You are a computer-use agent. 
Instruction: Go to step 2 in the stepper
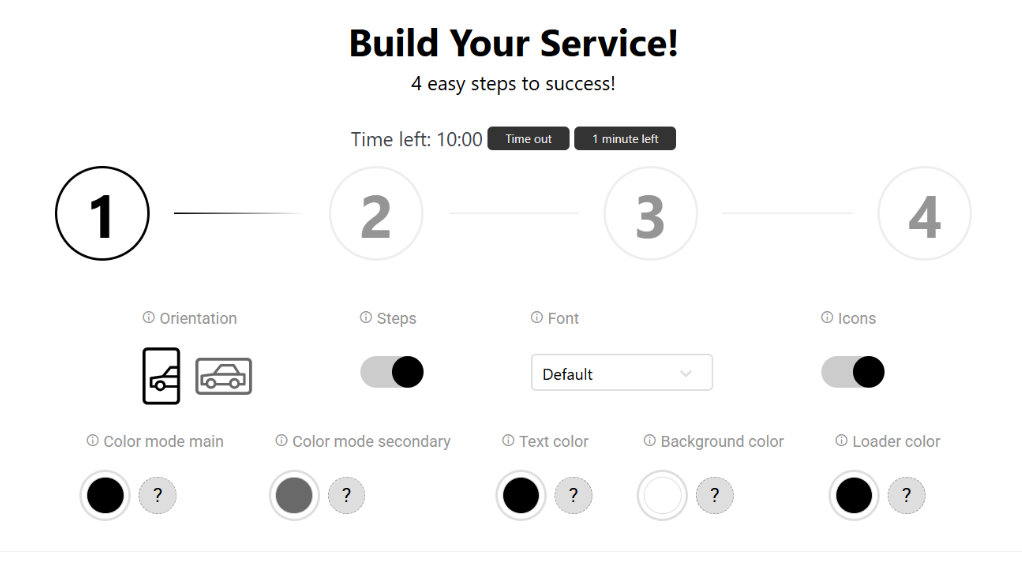pos(376,214)
